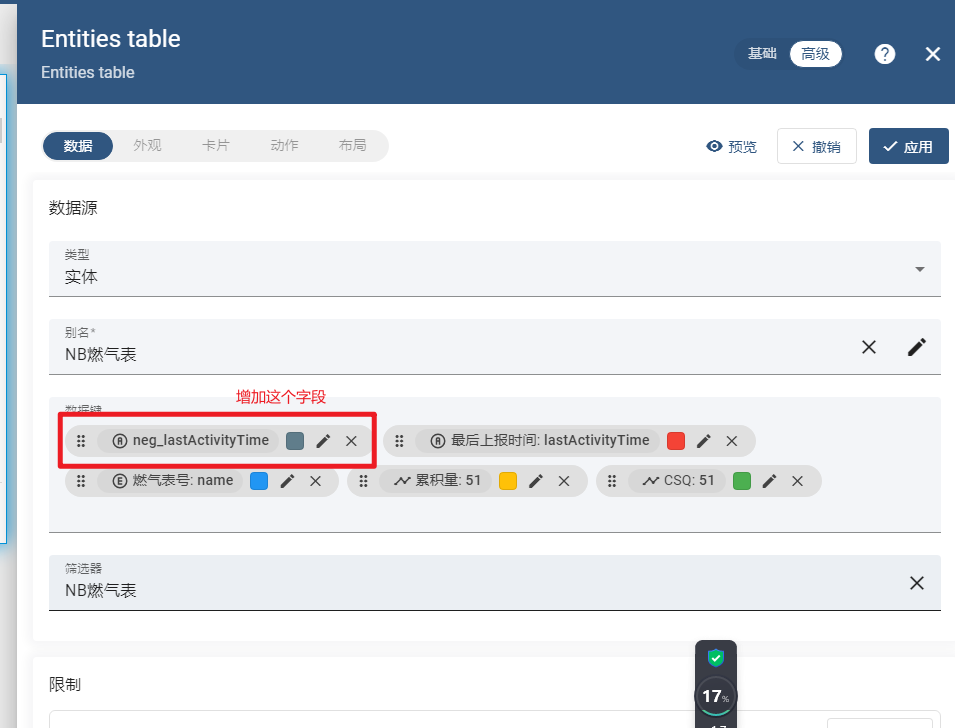Click the 应用 apply button
The image size is (955, 728).
click(908, 146)
